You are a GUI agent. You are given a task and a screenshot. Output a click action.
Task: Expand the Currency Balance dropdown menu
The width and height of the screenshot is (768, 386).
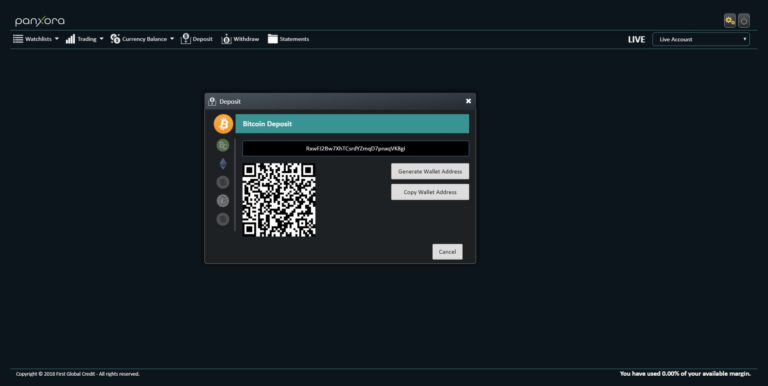(142, 39)
